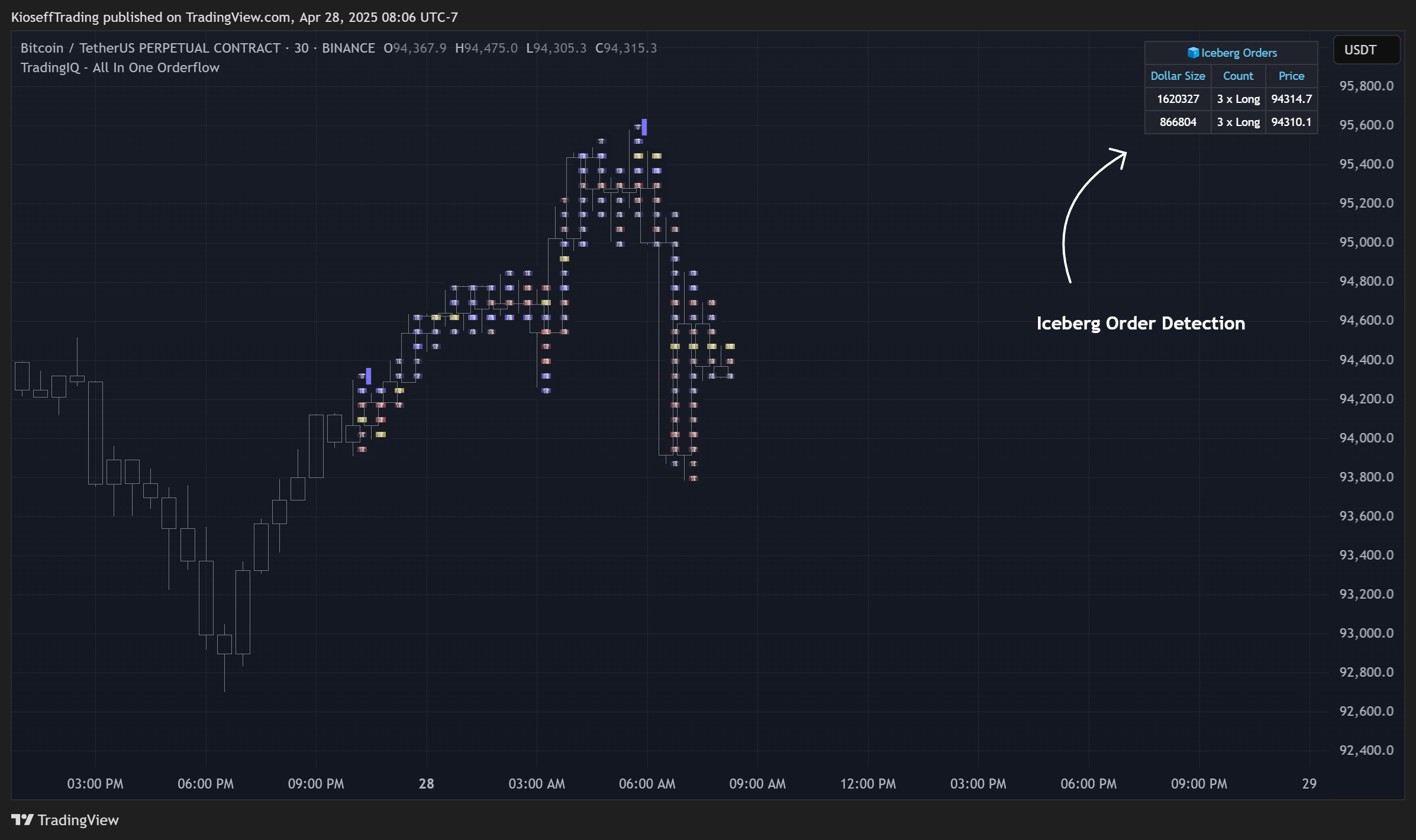Click the Count column header
The width and height of the screenshot is (1416, 840).
(1238, 76)
